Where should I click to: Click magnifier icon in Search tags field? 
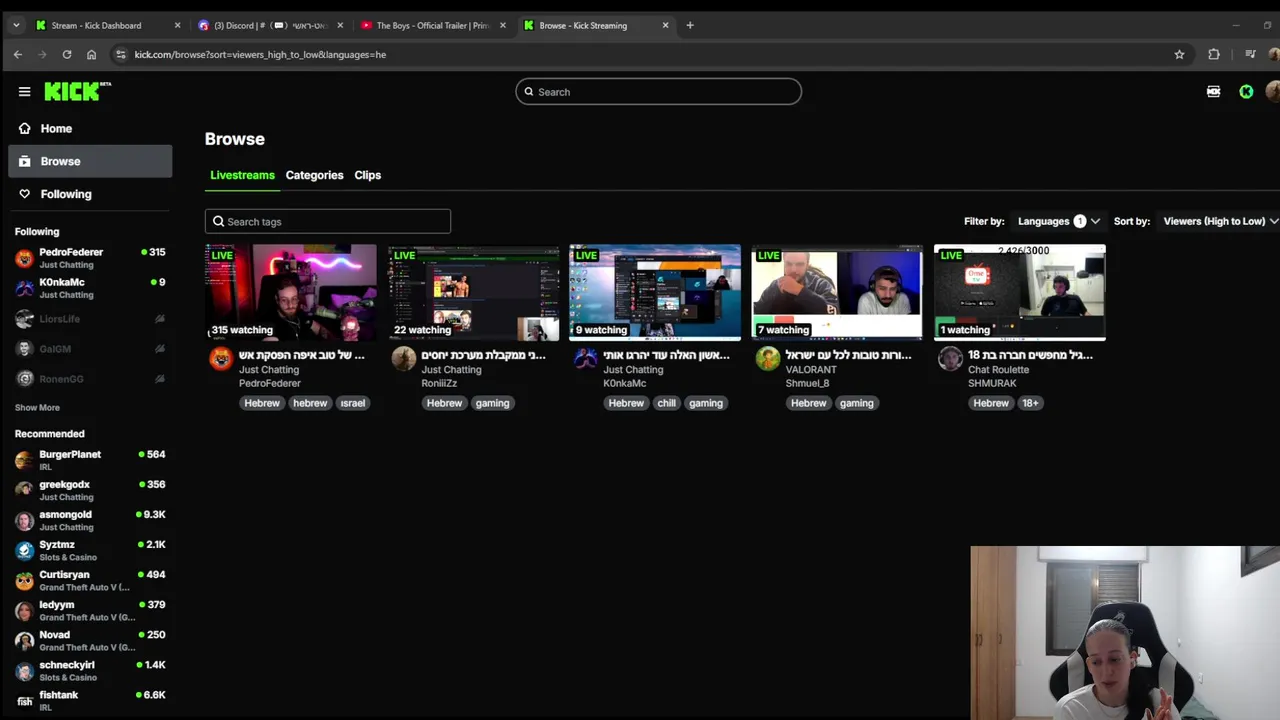[218, 222]
